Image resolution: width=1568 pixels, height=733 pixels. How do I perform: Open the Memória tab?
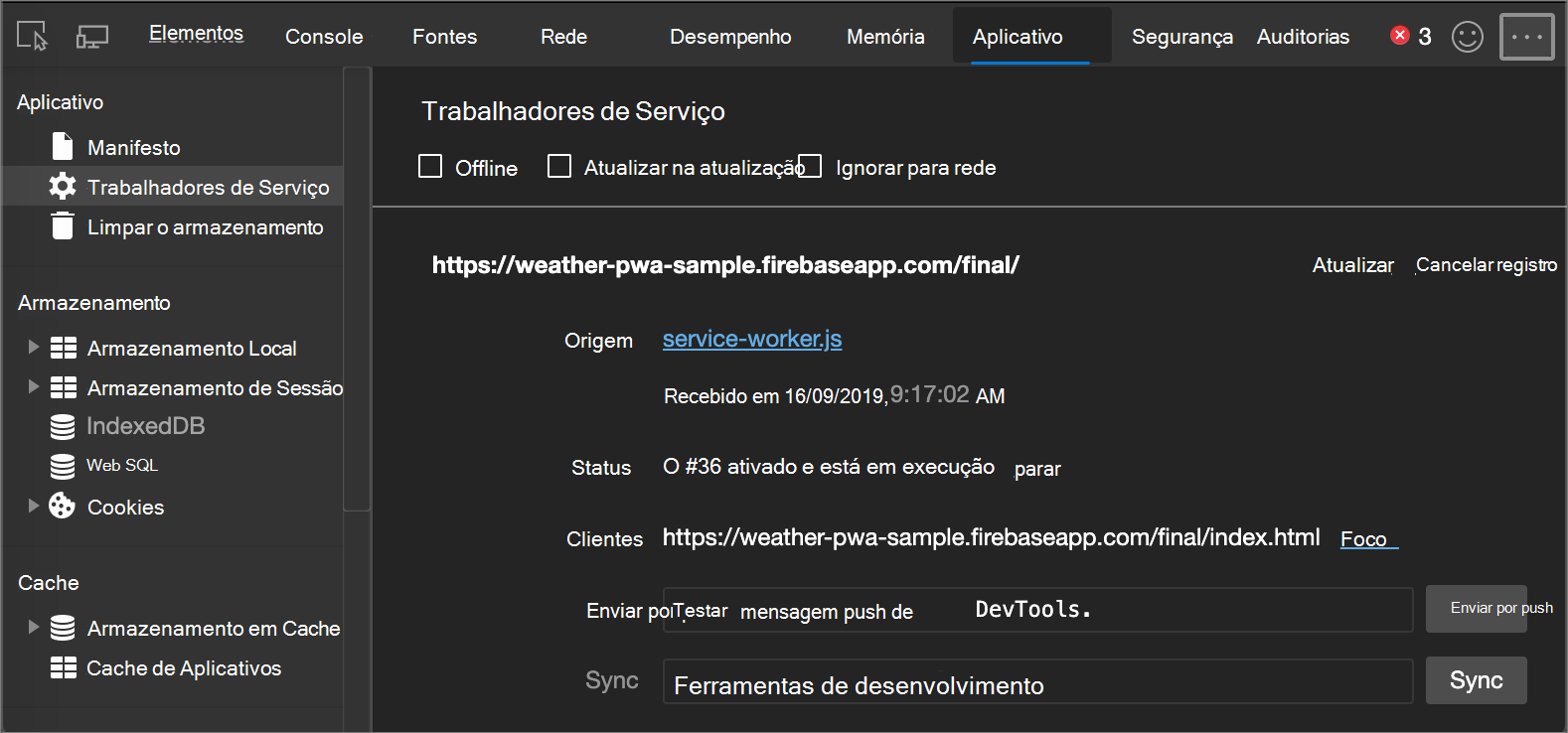tap(885, 37)
